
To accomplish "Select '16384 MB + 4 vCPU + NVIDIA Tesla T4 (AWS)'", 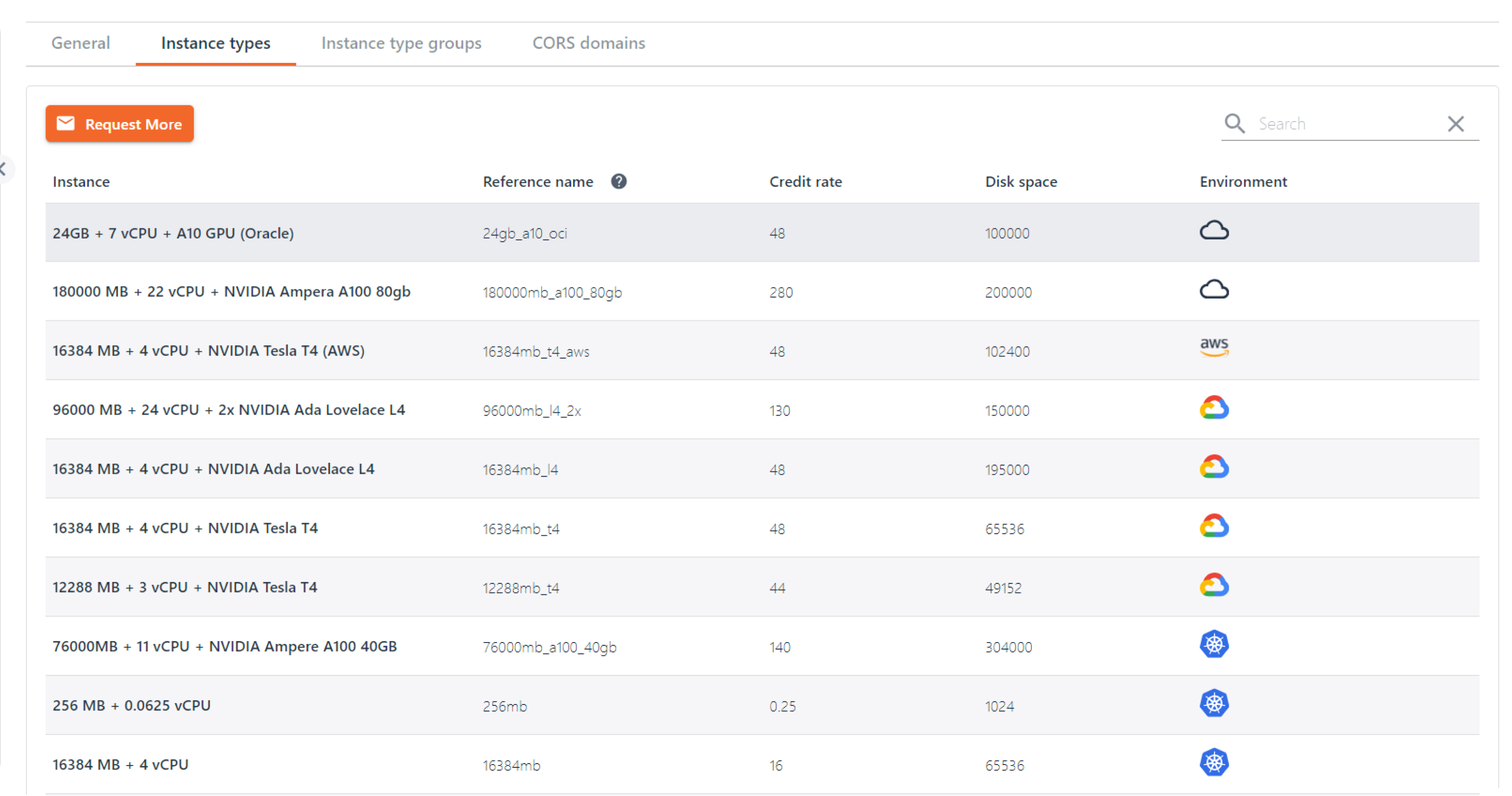I will click(x=208, y=350).
